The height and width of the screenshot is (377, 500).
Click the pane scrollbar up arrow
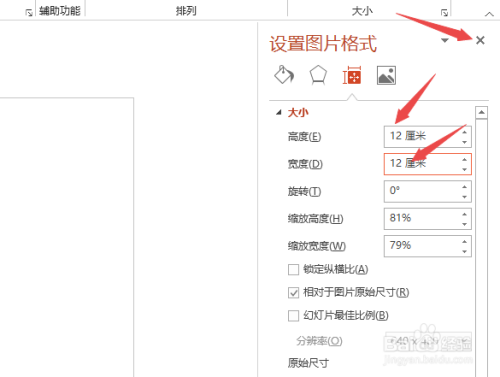pos(481,112)
